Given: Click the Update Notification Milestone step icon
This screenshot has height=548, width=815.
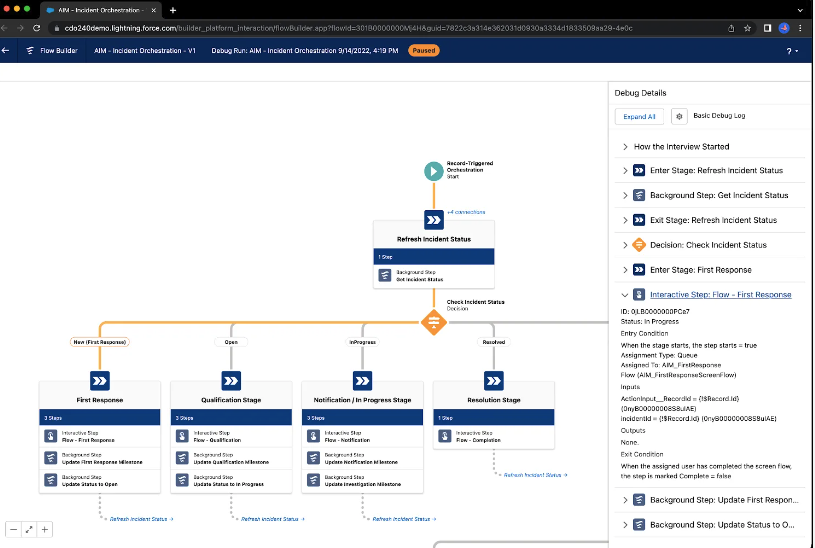Looking at the screenshot, I should coord(313,458).
